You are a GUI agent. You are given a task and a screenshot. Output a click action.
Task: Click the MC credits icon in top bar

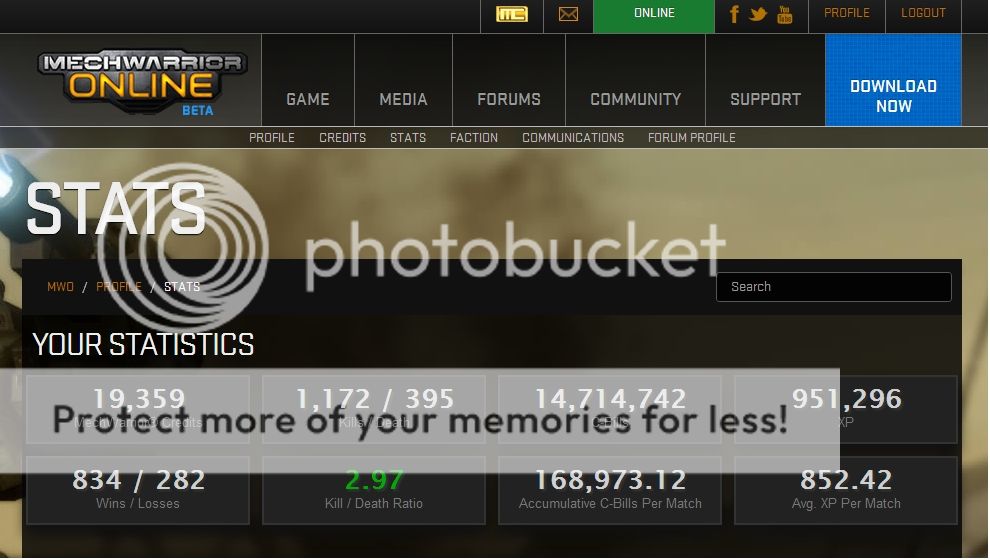point(511,14)
